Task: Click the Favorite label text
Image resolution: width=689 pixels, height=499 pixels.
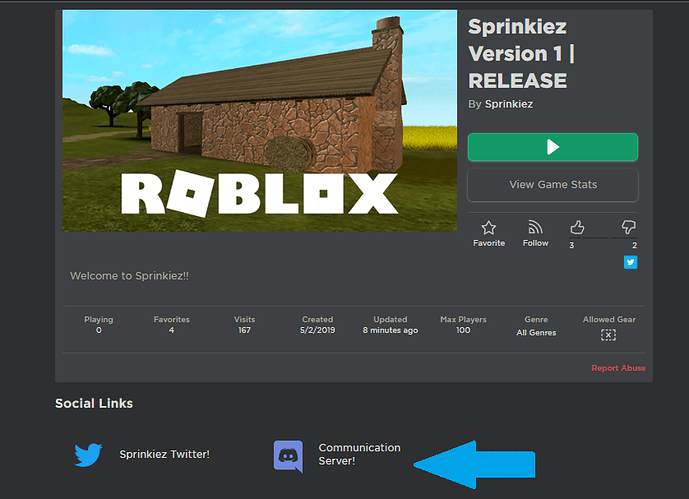Action: point(489,243)
